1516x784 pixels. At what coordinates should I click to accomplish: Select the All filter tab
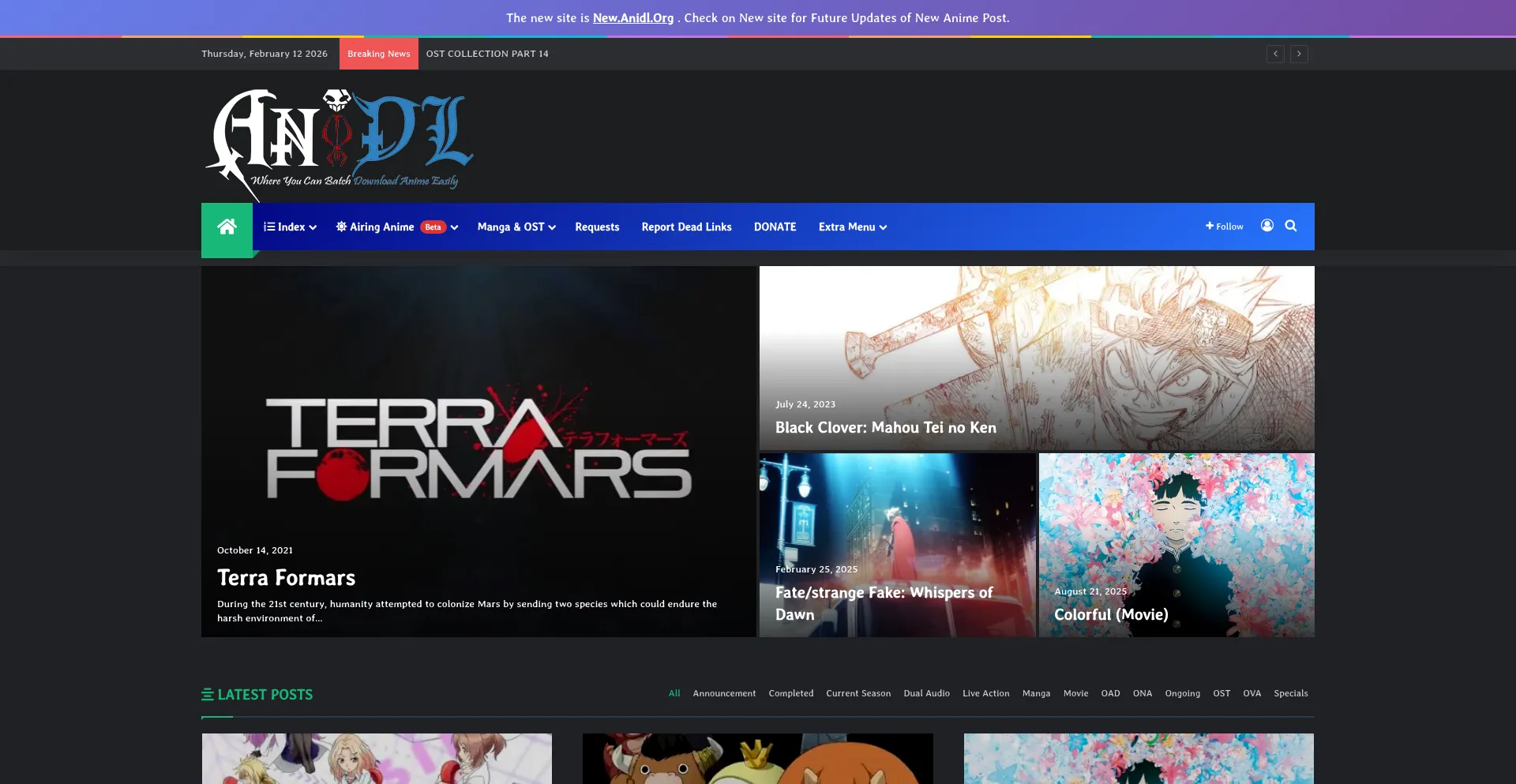(674, 693)
